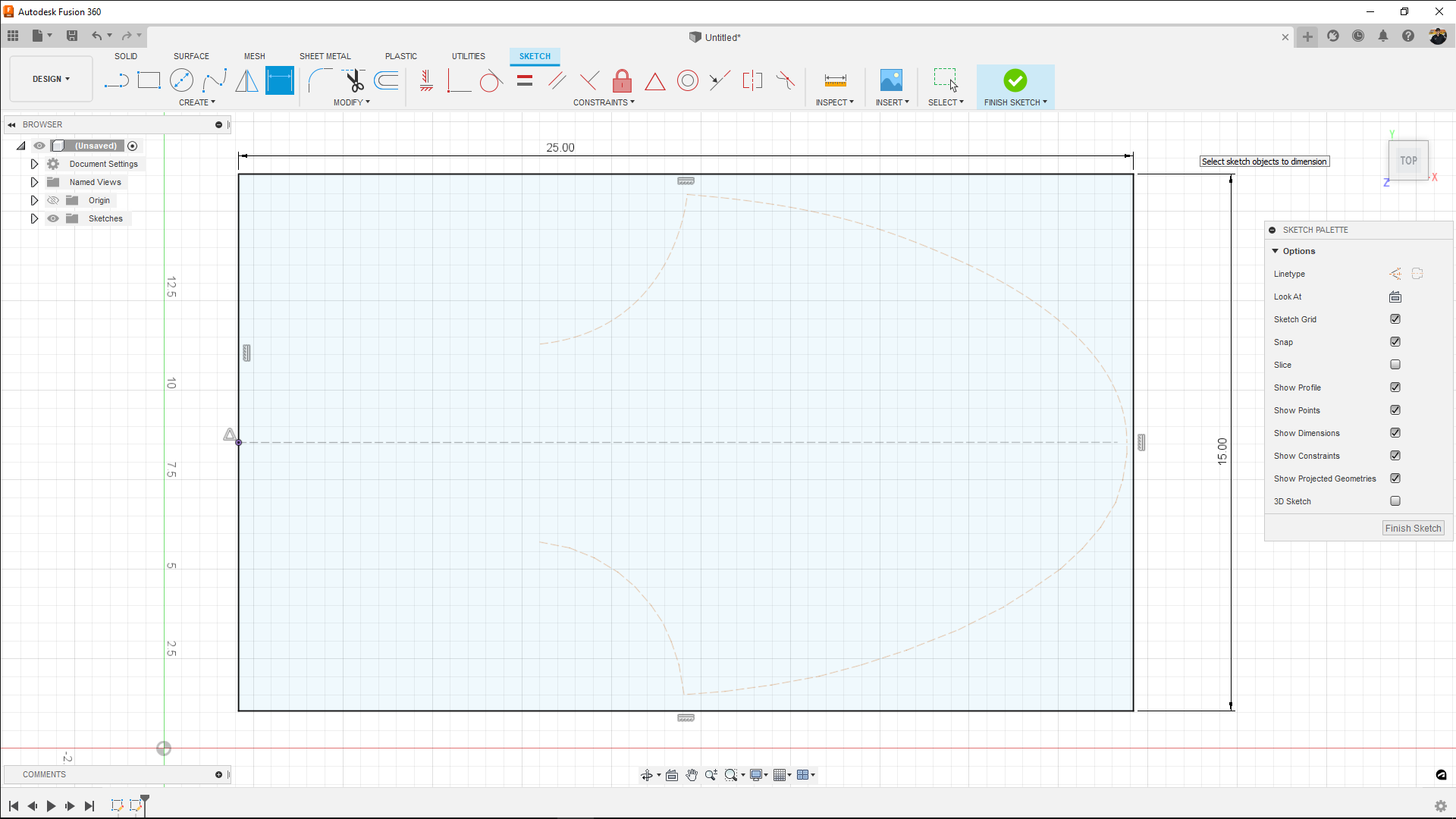Apply the Fix/Unfix lock constraint
Viewport: 1456px width, 819px height.
click(622, 80)
